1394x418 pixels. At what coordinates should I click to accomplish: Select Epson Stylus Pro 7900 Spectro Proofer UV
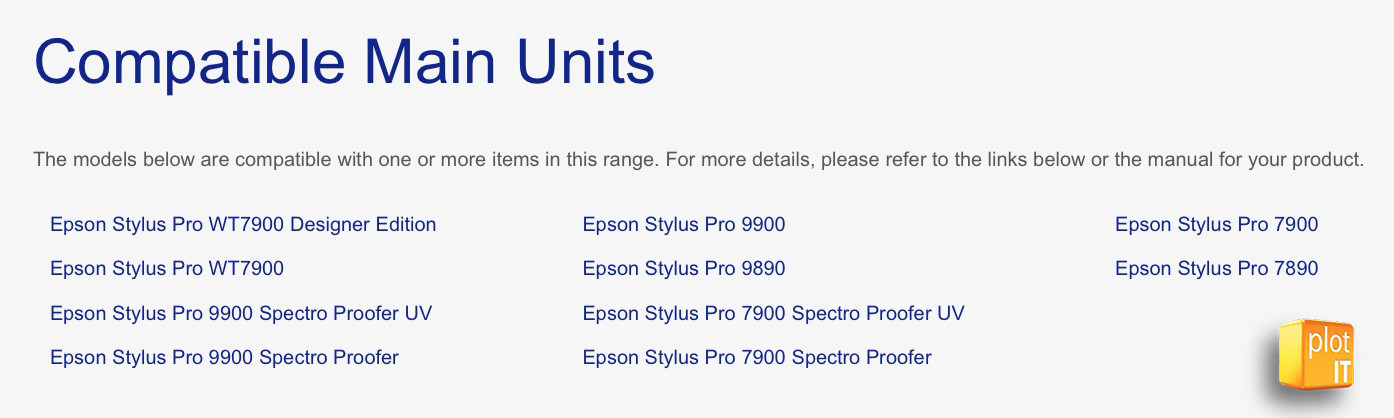click(x=774, y=313)
